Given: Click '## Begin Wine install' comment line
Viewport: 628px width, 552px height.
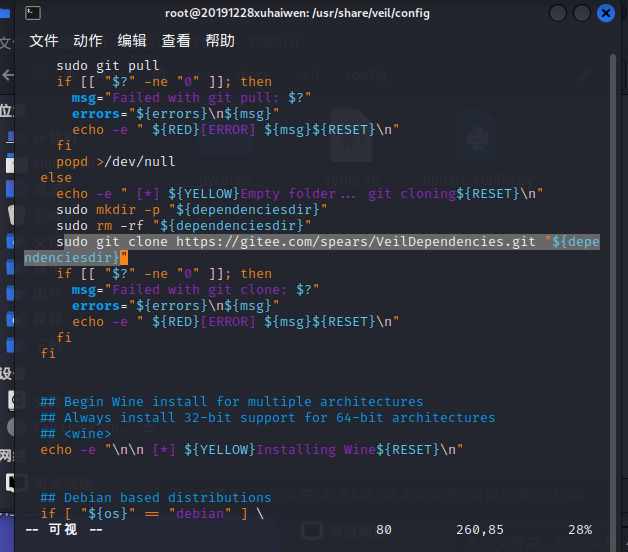Looking at the screenshot, I should (x=232, y=401).
